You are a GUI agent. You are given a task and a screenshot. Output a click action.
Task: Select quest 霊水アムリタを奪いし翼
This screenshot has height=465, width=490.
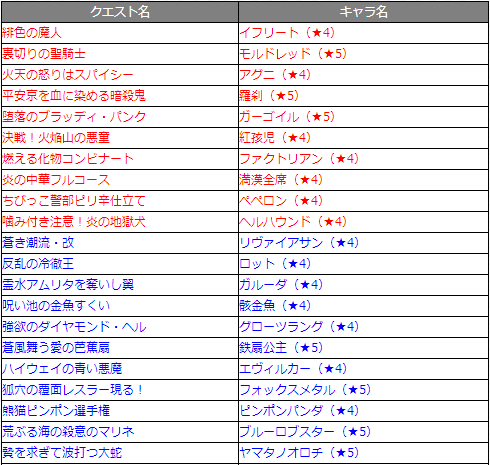[68, 285]
